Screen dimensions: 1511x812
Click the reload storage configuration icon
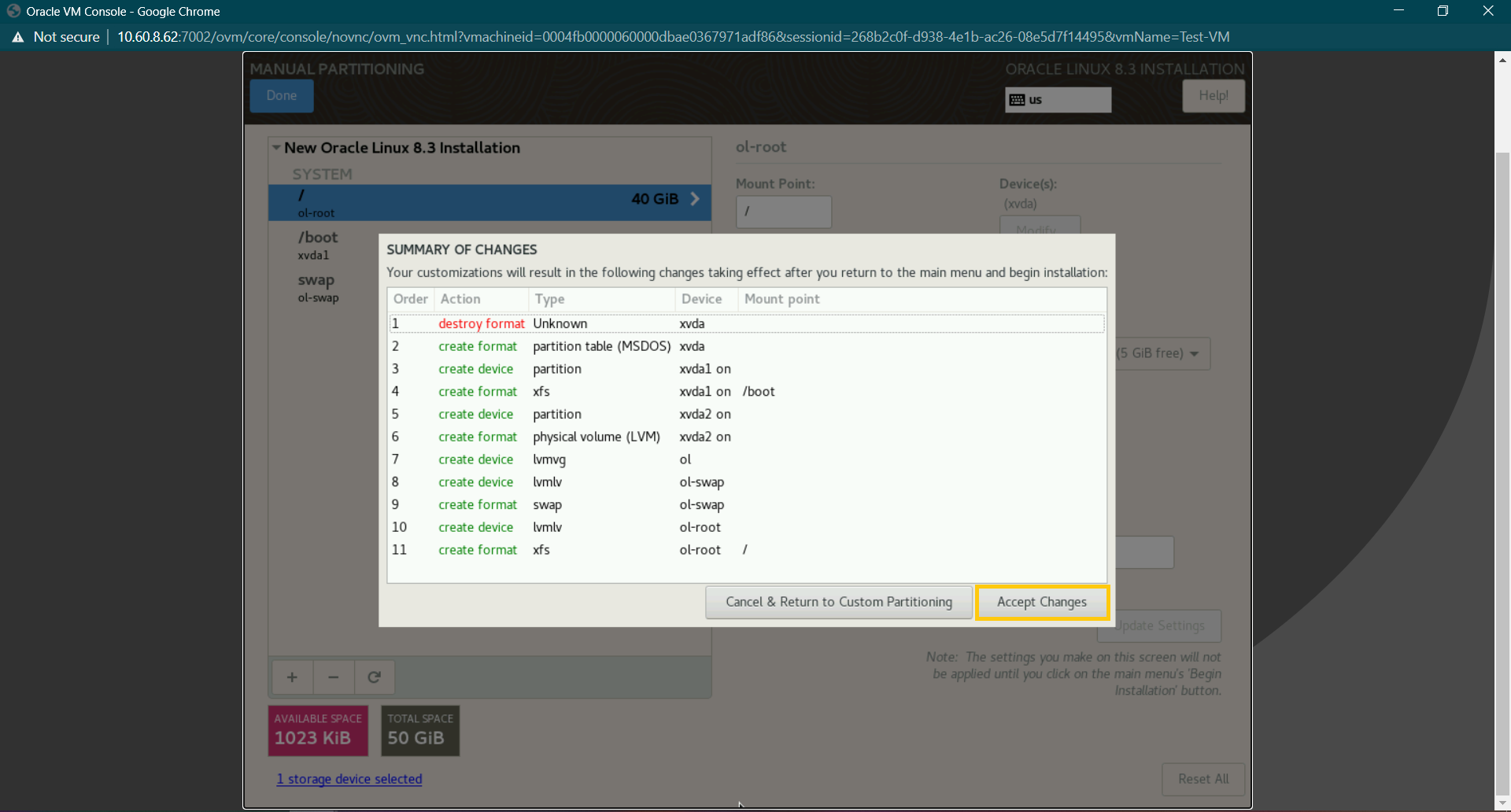tap(375, 677)
